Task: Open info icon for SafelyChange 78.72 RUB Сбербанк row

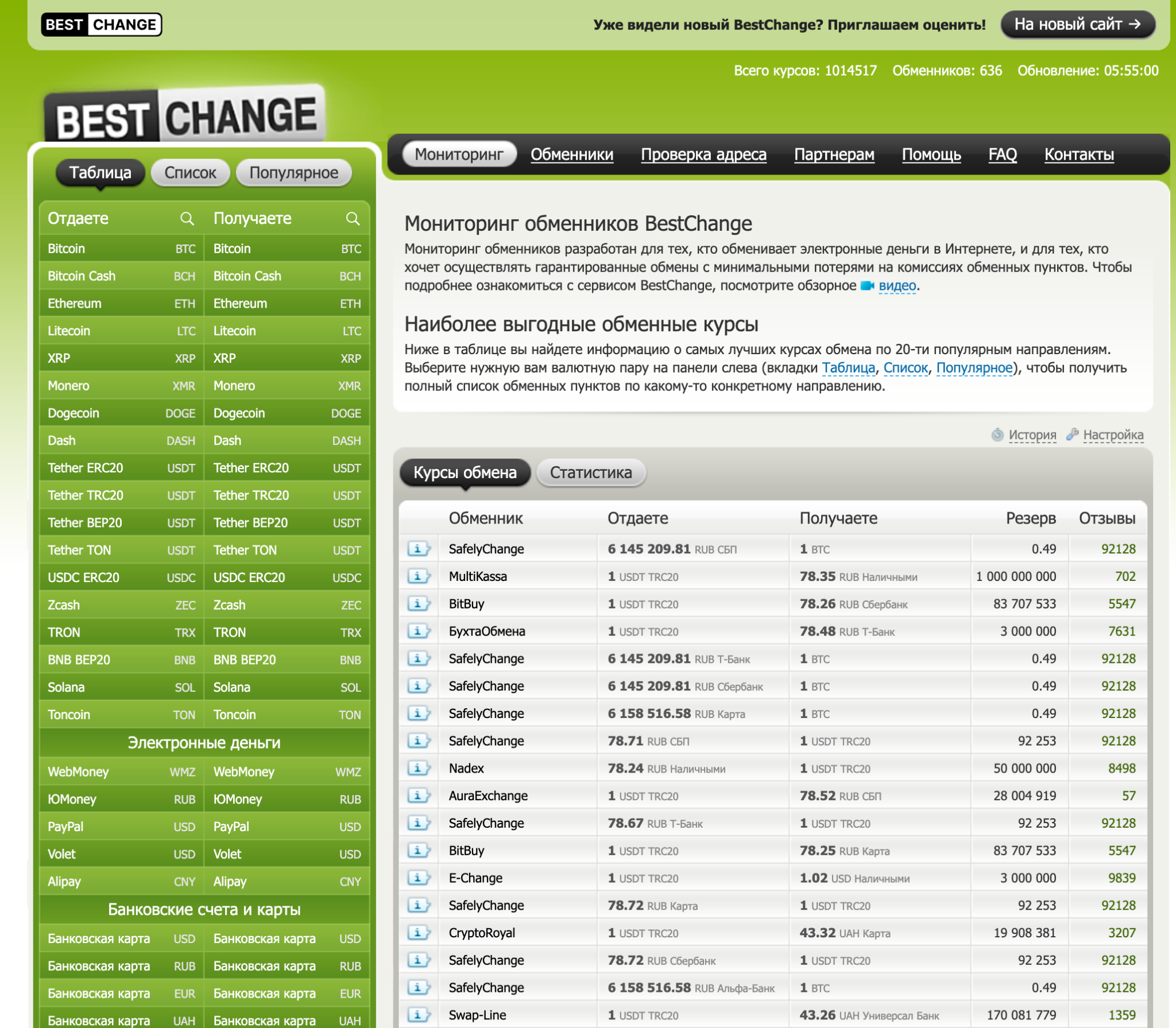Action: click(419, 960)
